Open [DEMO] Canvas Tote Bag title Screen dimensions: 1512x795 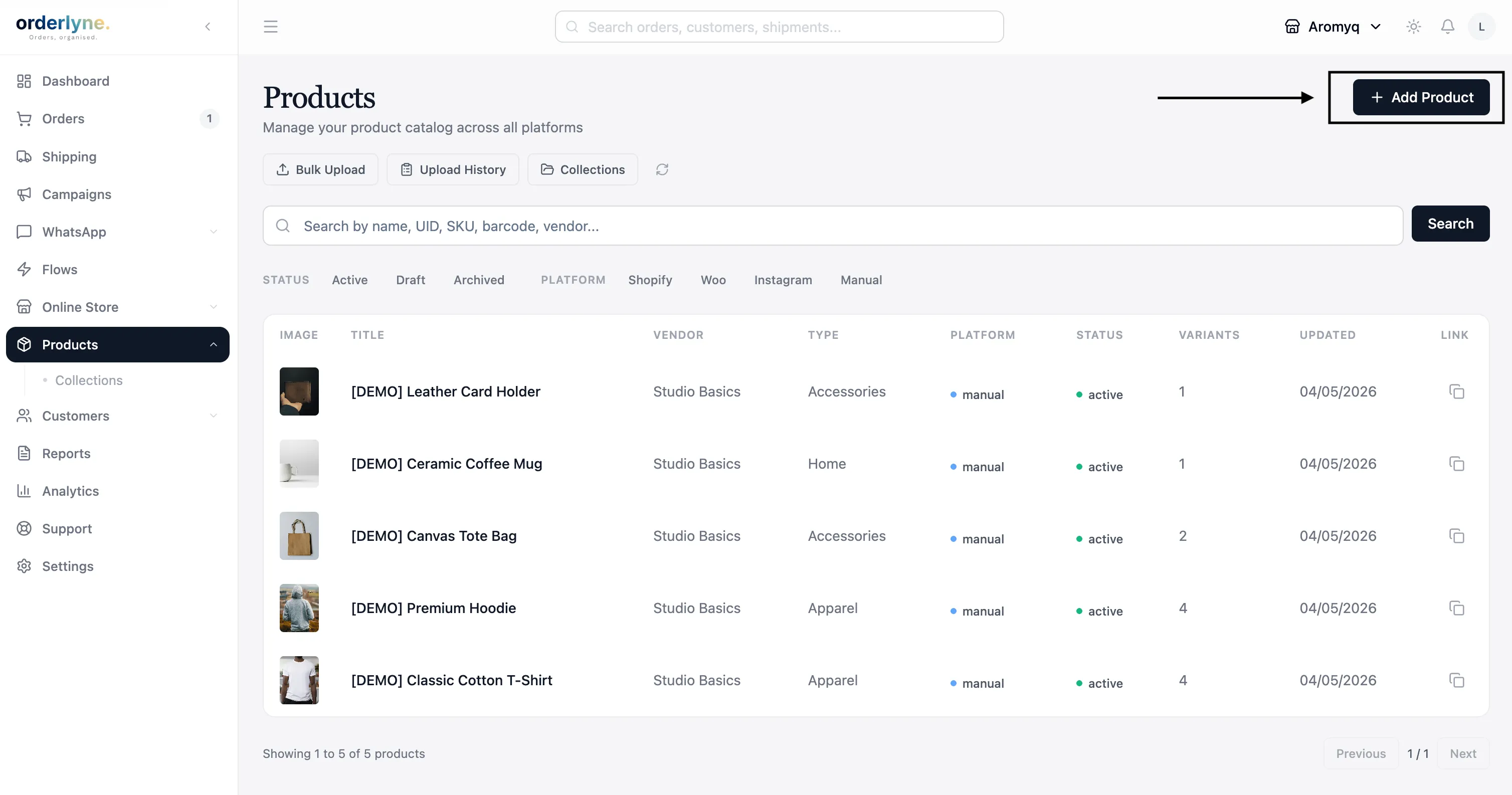pos(434,536)
